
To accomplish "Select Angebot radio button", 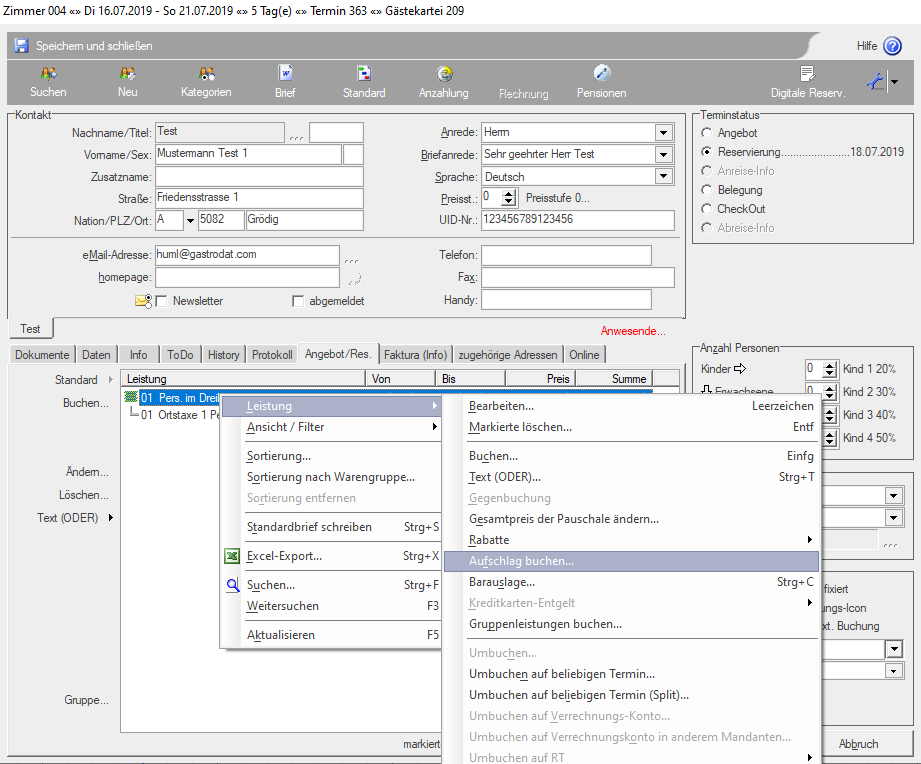I will coord(707,133).
